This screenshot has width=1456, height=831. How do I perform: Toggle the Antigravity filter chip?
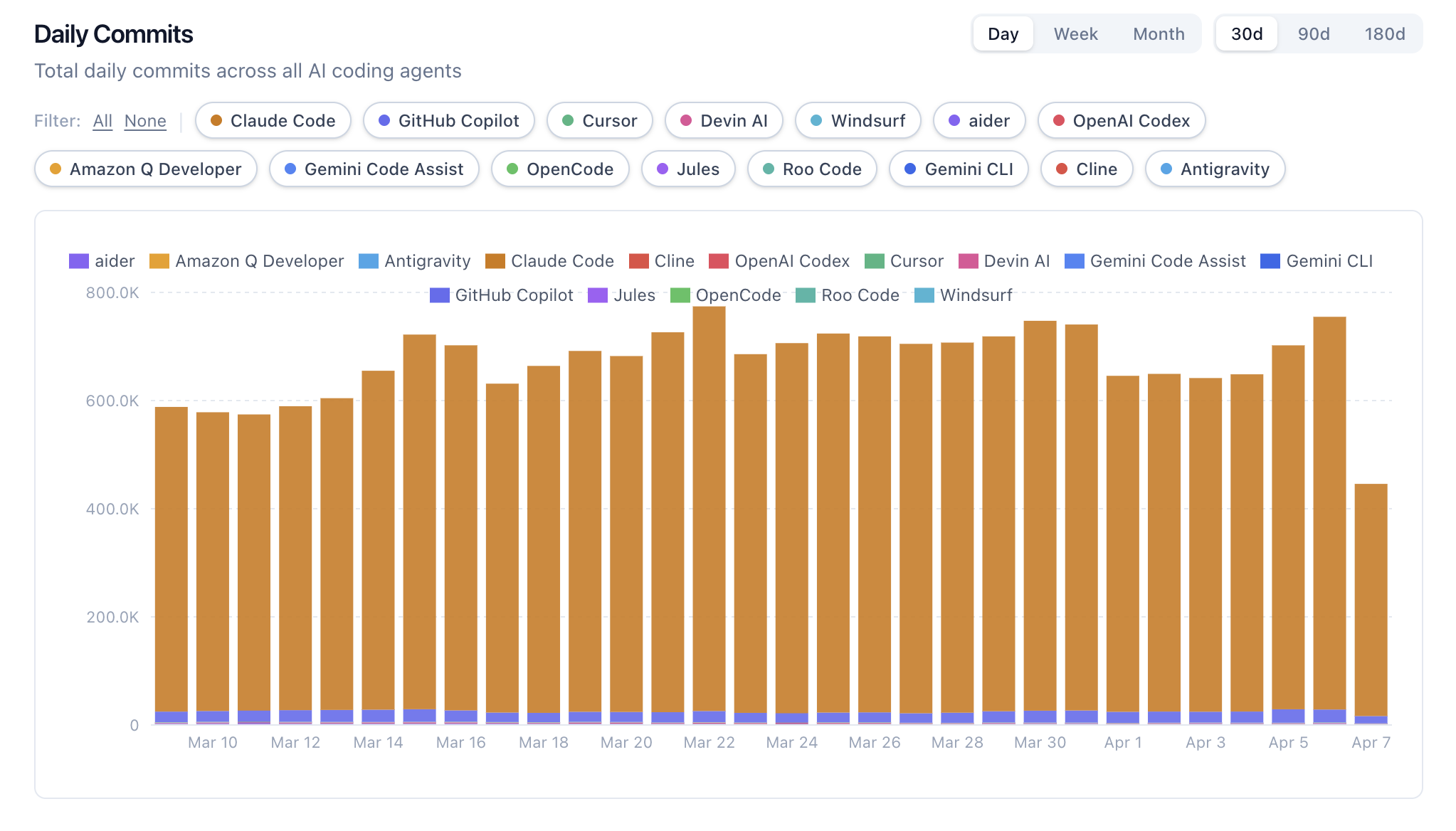(x=1215, y=169)
